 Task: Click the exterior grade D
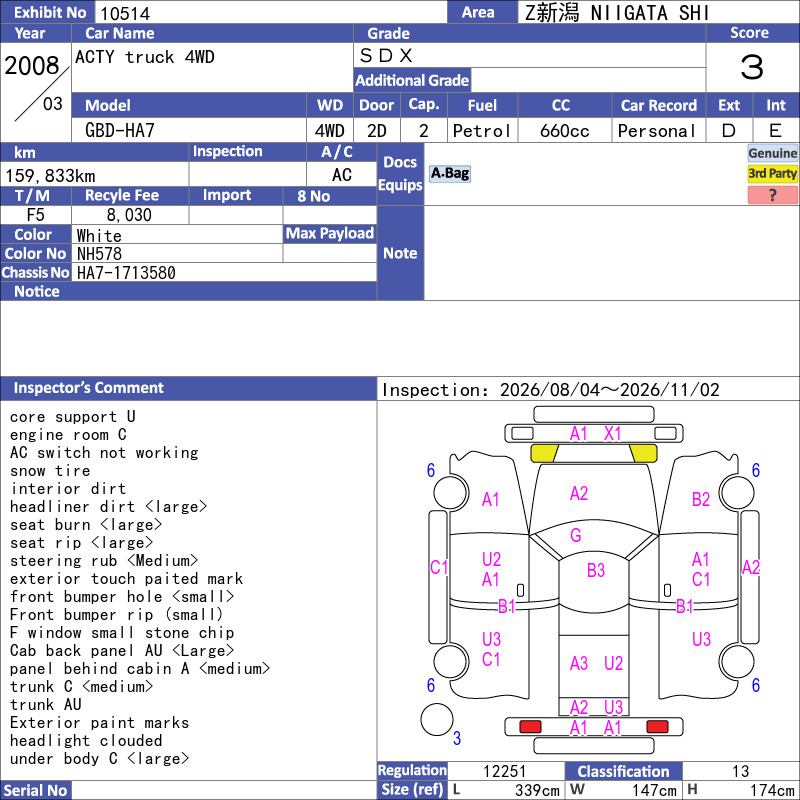(x=729, y=131)
